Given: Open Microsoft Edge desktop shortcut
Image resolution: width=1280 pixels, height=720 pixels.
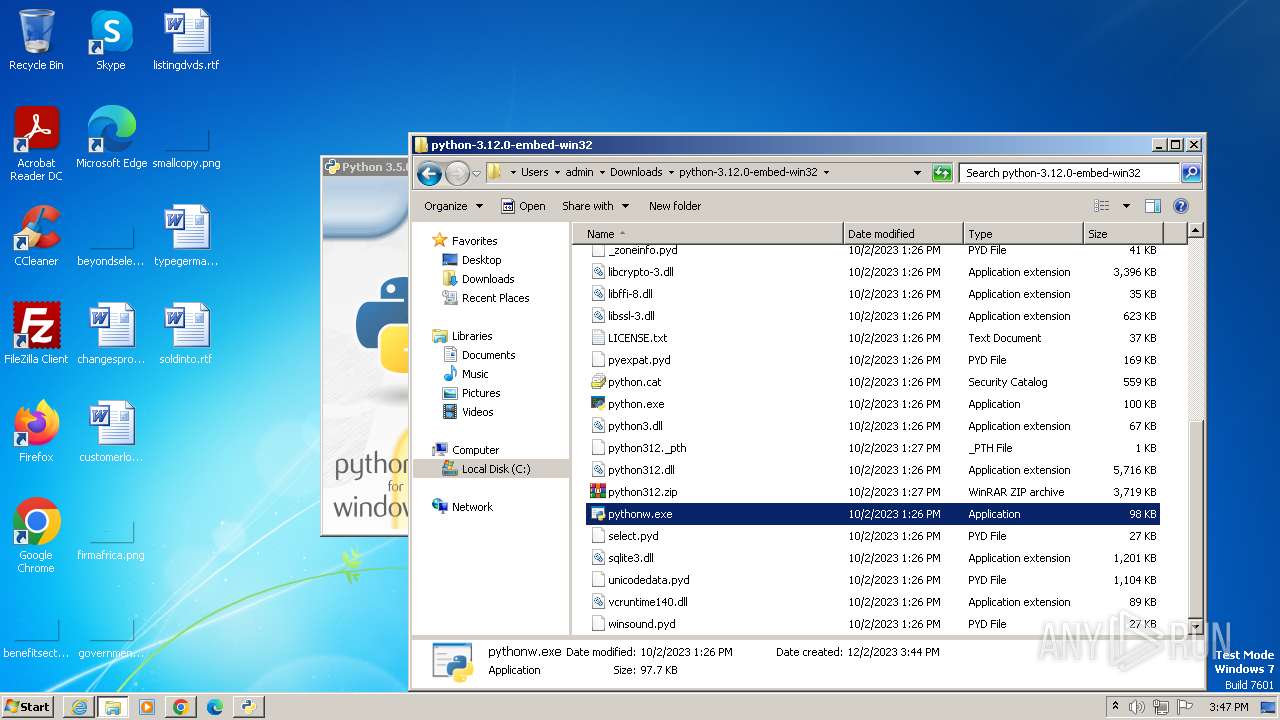Looking at the screenshot, I should pyautogui.click(x=111, y=138).
